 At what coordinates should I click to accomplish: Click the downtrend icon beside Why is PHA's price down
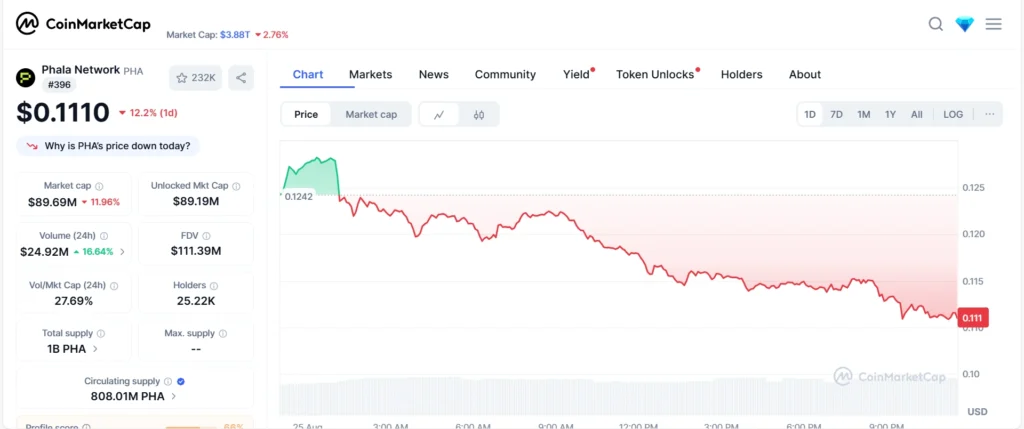32,146
